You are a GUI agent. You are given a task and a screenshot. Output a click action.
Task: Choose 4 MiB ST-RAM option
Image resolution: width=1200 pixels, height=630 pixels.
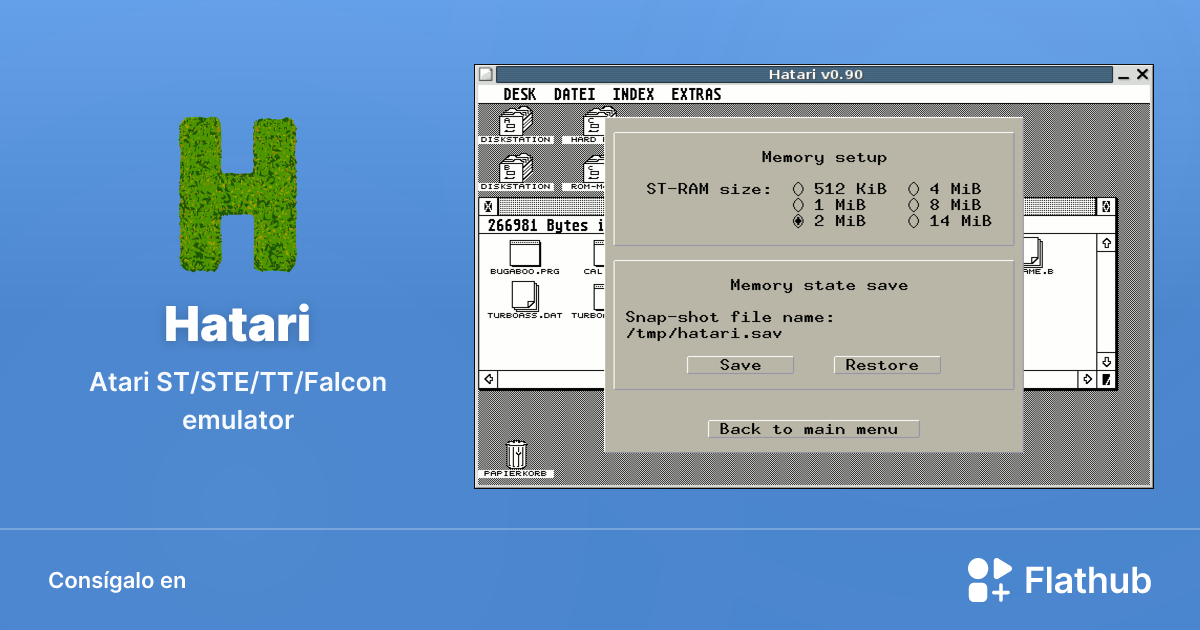(913, 189)
